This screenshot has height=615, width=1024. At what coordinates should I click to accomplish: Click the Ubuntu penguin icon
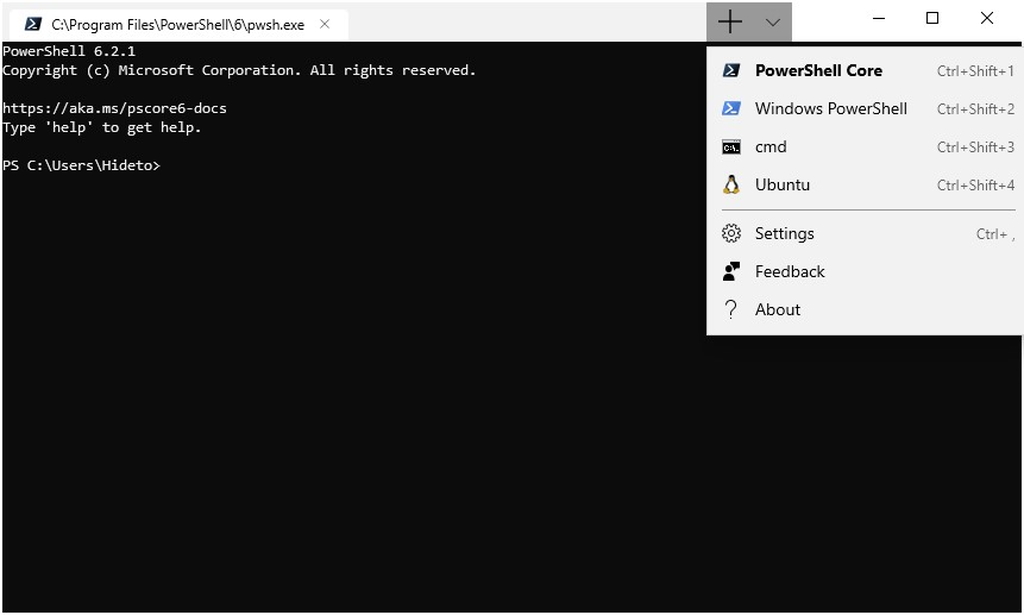pyautogui.click(x=731, y=184)
